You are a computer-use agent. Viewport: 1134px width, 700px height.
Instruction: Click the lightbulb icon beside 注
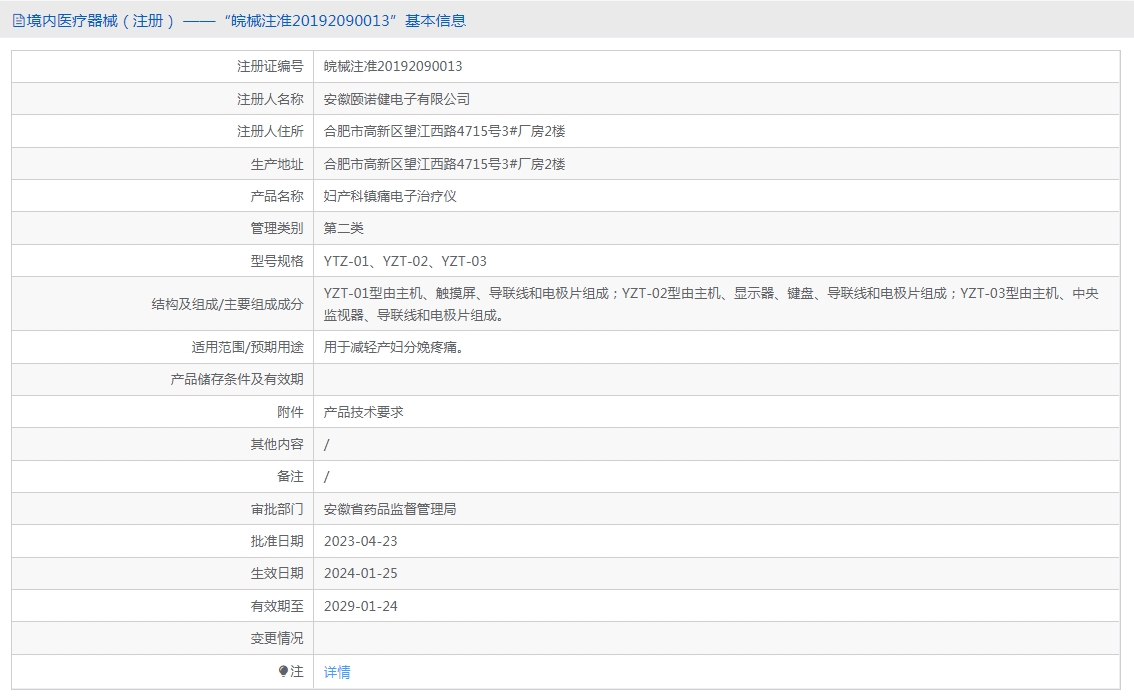tap(284, 671)
